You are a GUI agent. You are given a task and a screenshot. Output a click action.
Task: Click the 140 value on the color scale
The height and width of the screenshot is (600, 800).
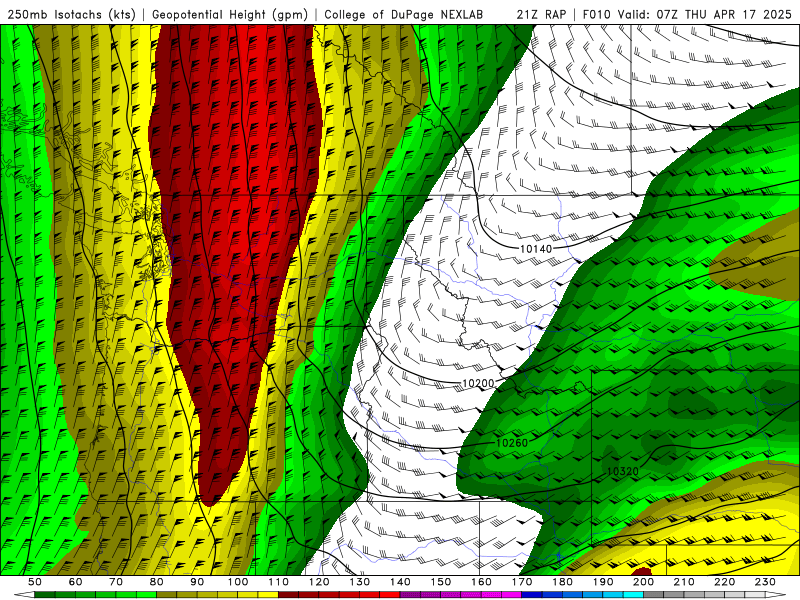tap(400, 582)
